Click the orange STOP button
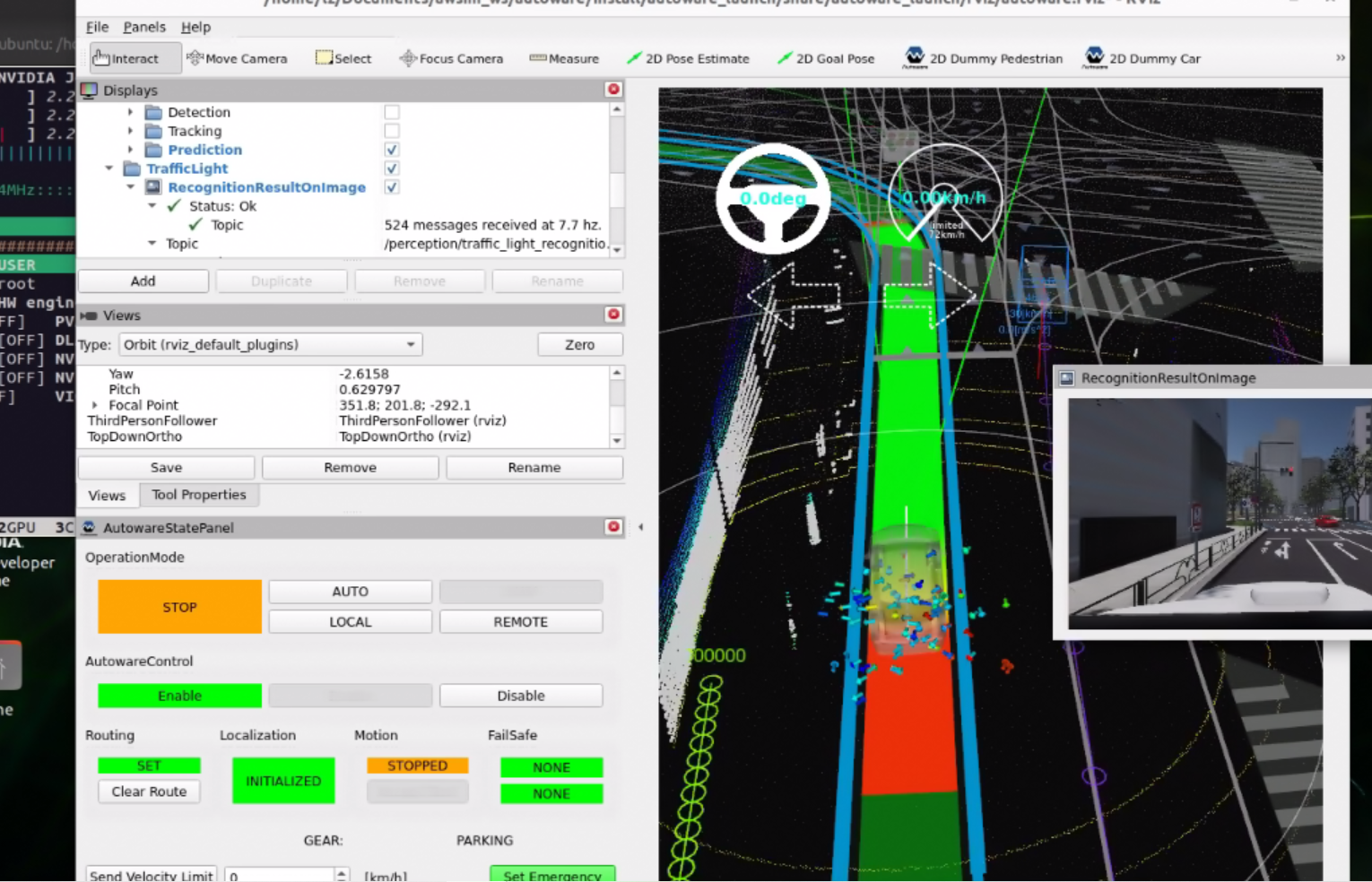1372x882 pixels. click(179, 607)
